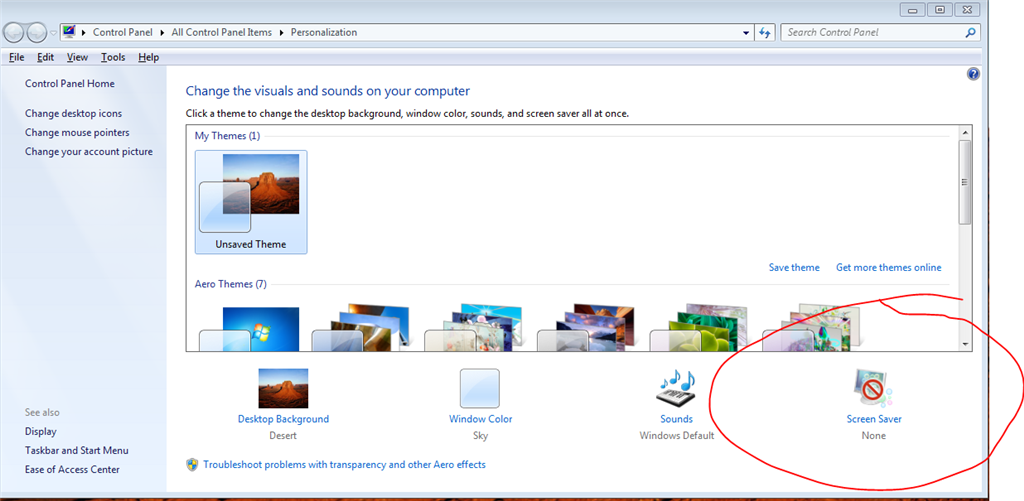Open the Desktop Background desert thumbnail

coord(283,388)
